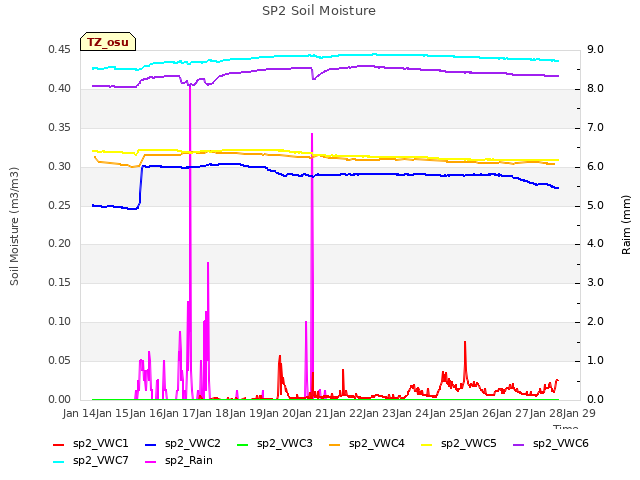Click the purple sp2_VWC6 legend swatch
The image size is (640, 480).
519,444
